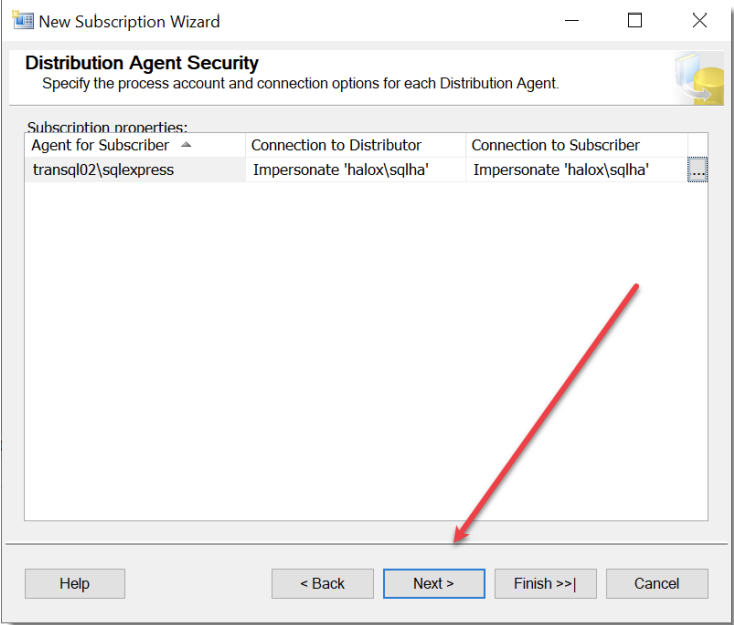Close the wizard window with X
734x625 pixels.
coord(699,21)
